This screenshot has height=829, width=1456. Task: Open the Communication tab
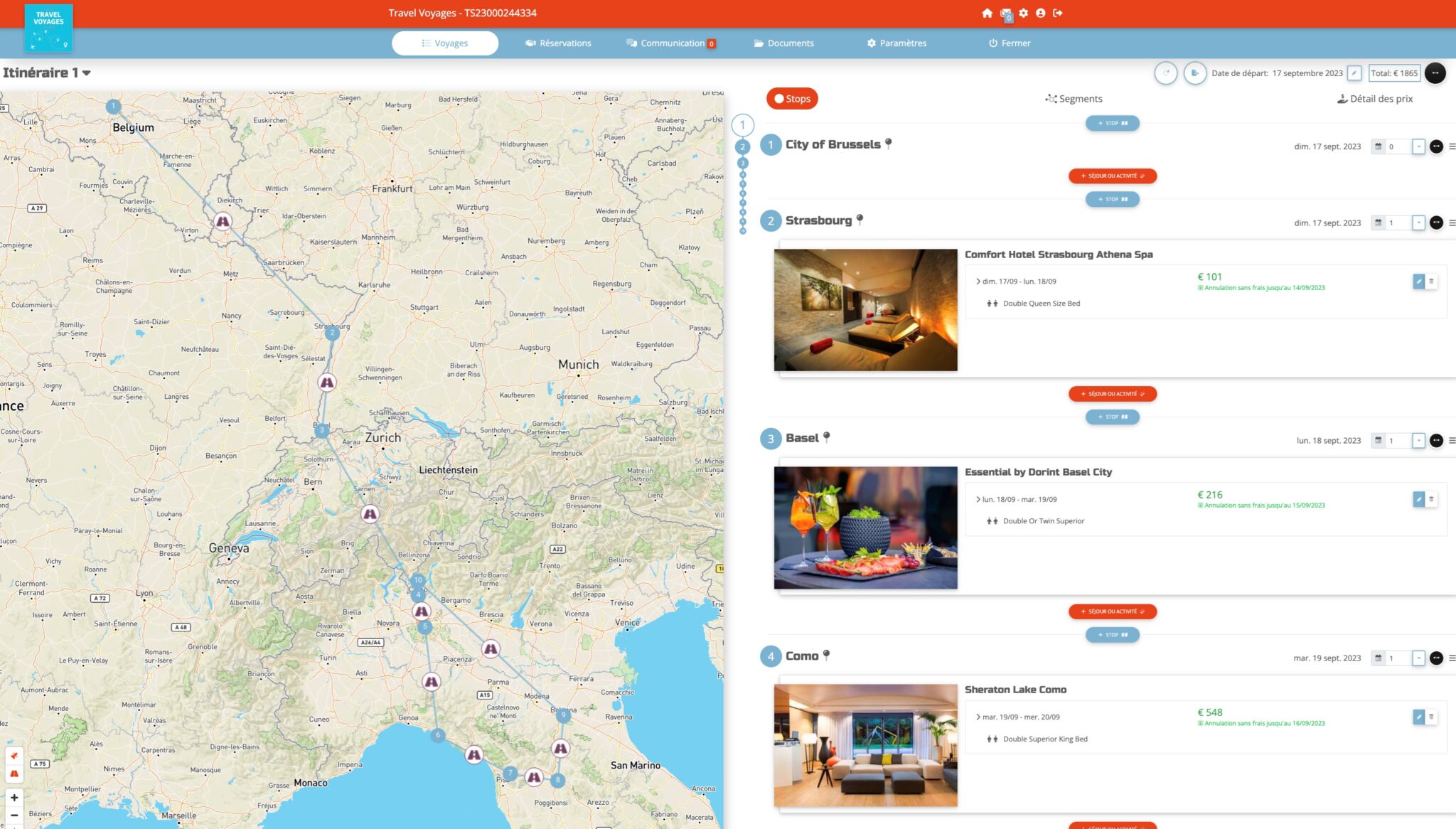tap(670, 43)
